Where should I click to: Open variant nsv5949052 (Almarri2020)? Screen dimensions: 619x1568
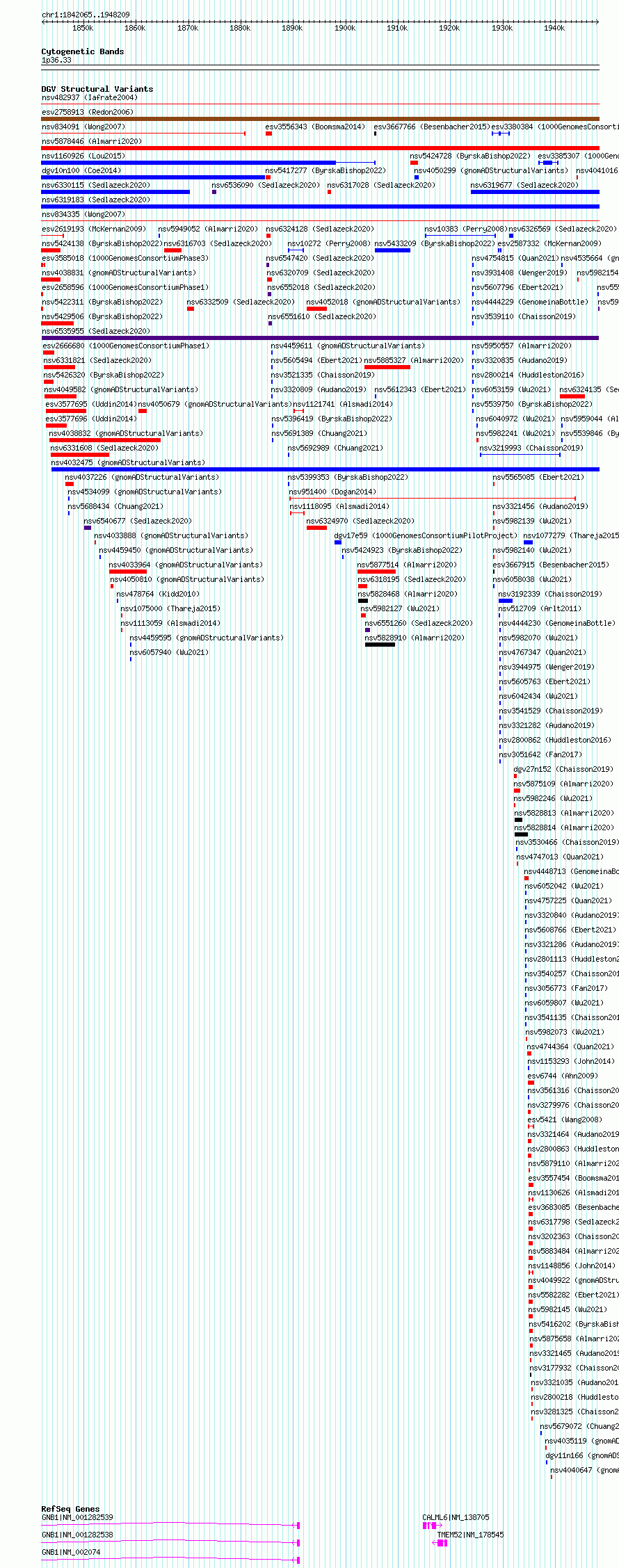(x=208, y=229)
